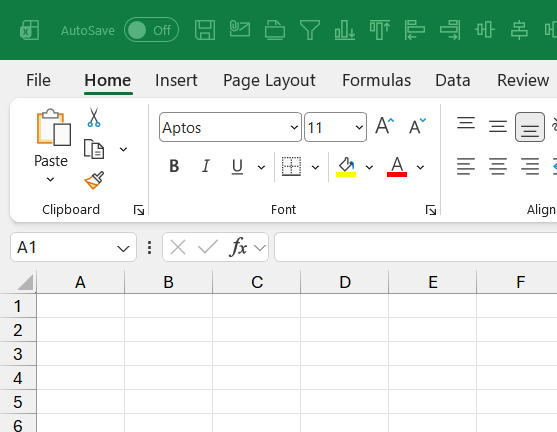Toggle Center text alignment

pyautogui.click(x=498, y=166)
